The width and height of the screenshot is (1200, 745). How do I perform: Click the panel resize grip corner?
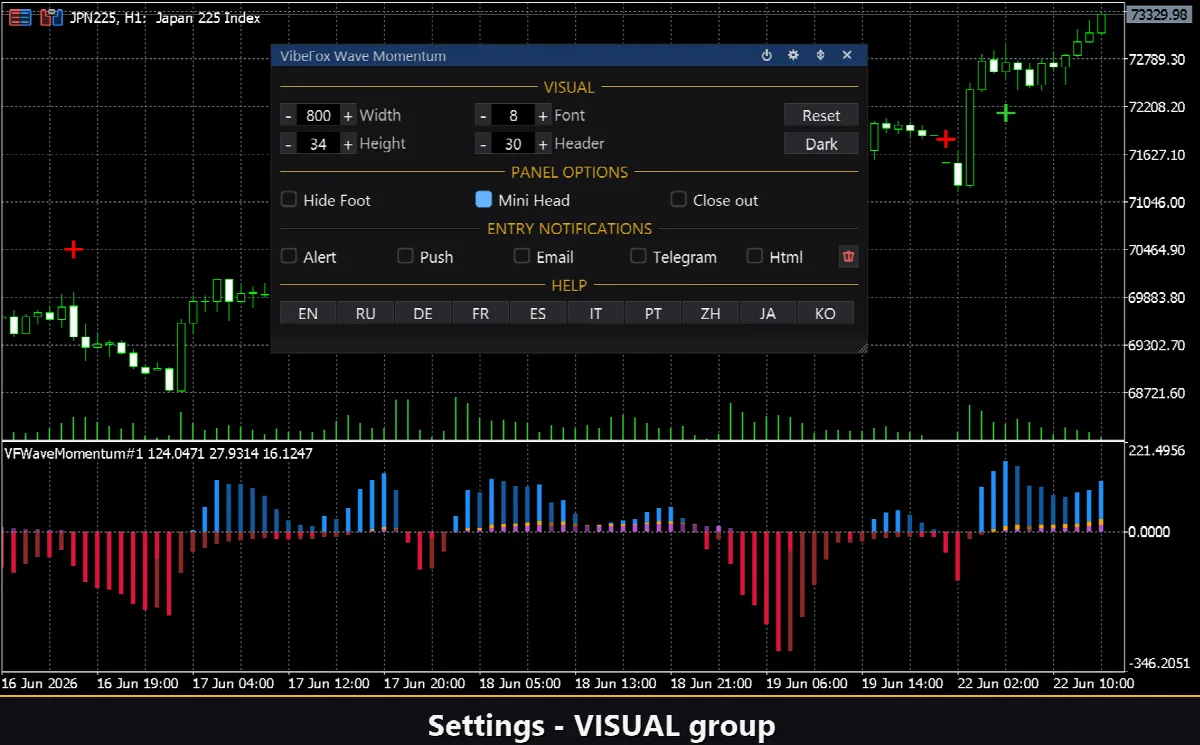point(862,347)
